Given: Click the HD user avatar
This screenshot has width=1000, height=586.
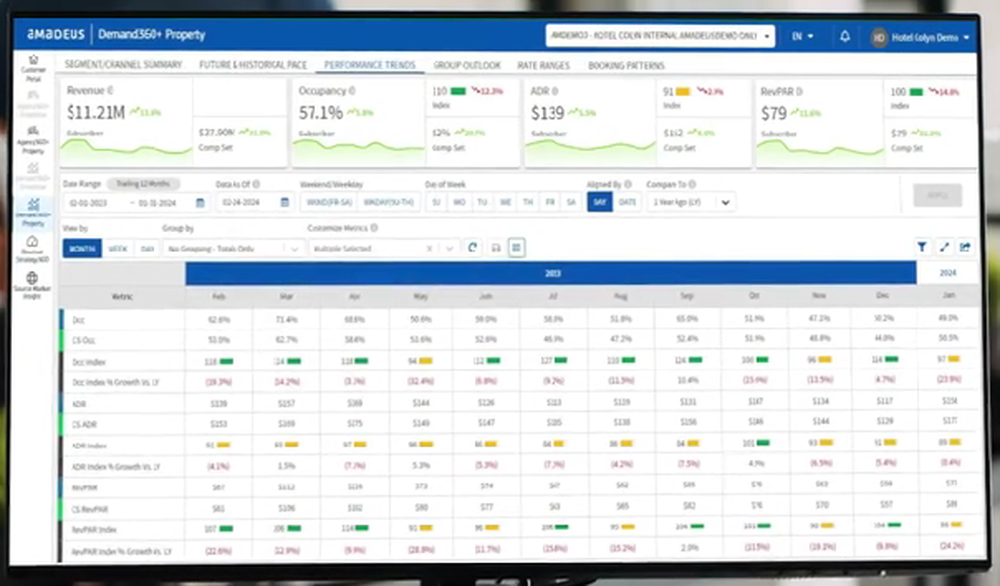Looking at the screenshot, I should 879,38.
